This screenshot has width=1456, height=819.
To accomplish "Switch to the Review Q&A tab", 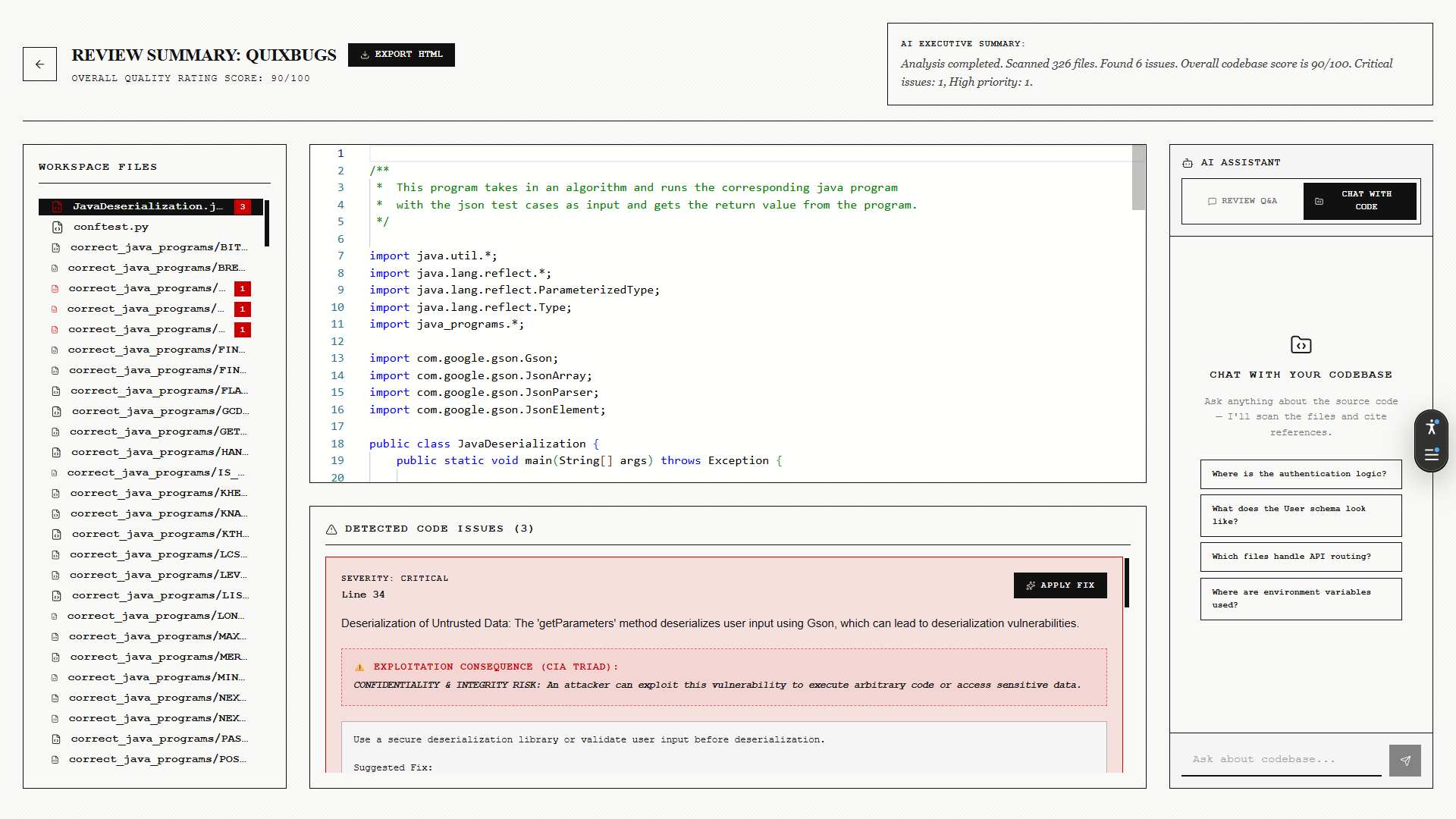I will (x=1243, y=201).
